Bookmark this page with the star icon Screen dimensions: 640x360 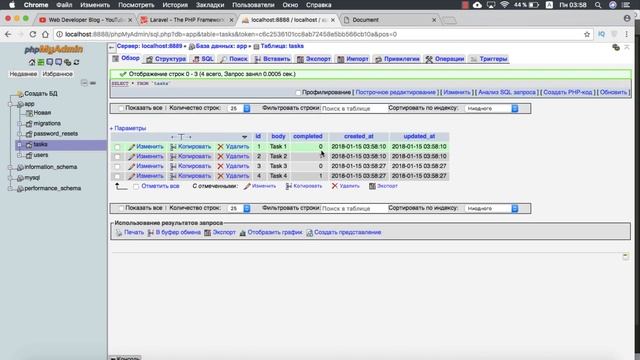(587, 34)
